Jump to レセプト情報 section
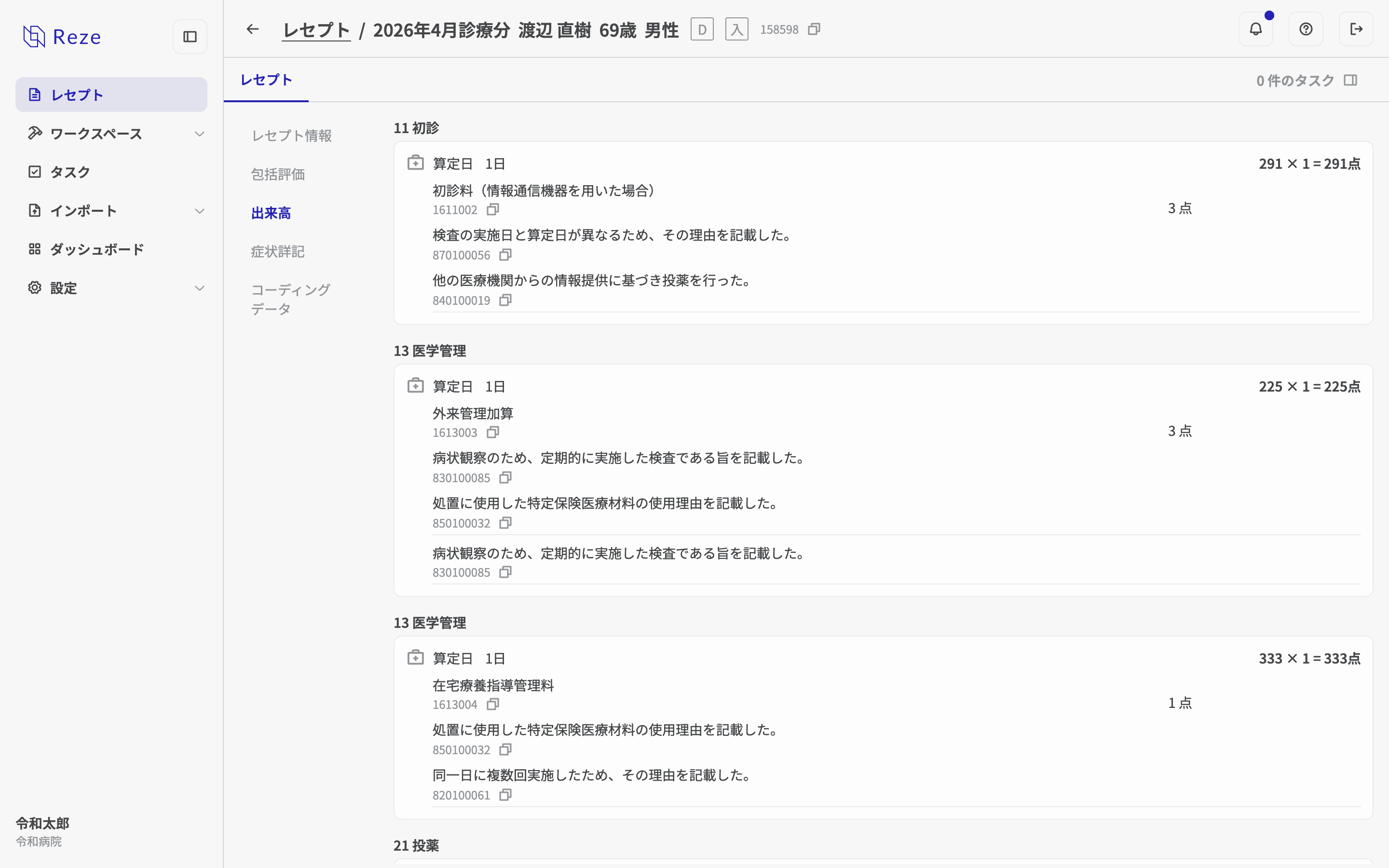The width and height of the screenshot is (1389, 868). coord(292,136)
